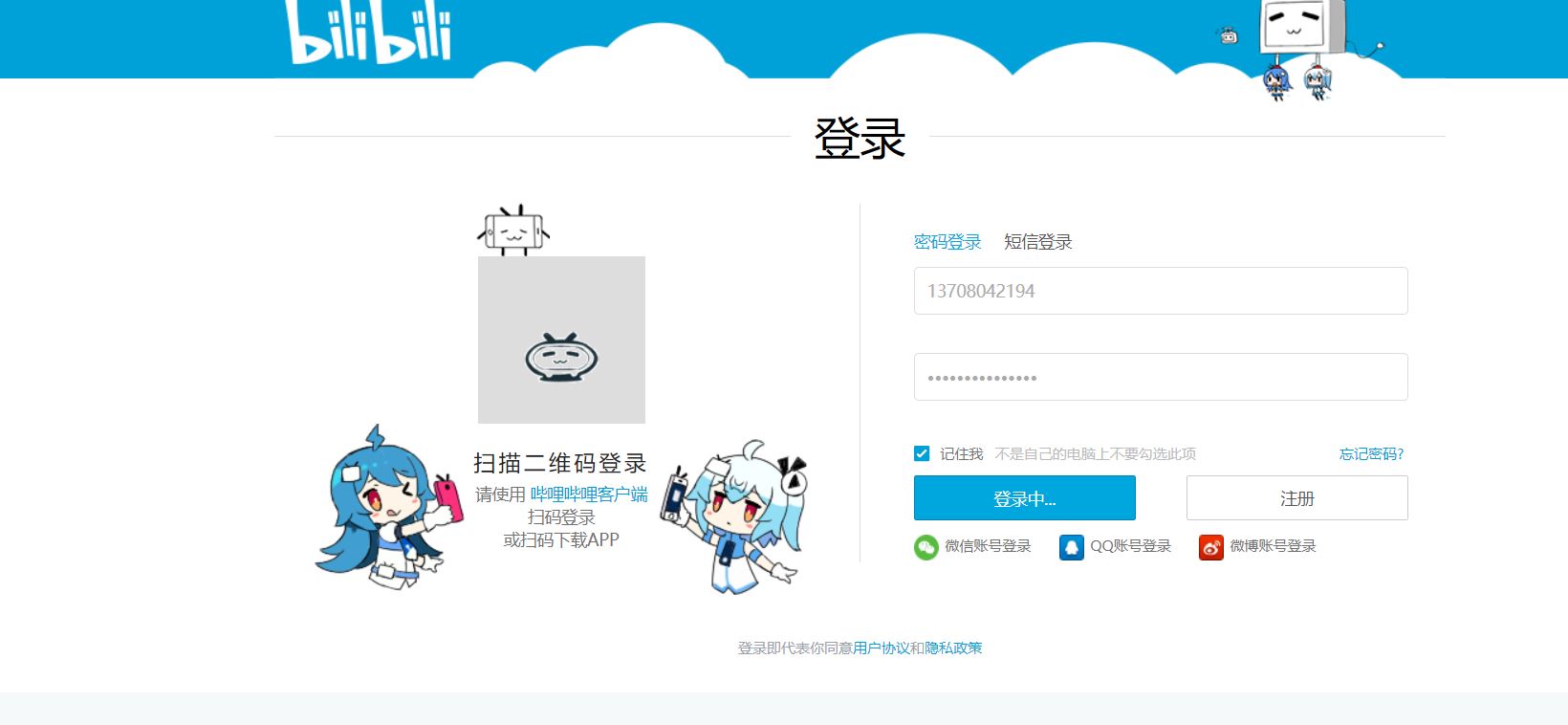Click the 注册 register button

tap(1297, 498)
